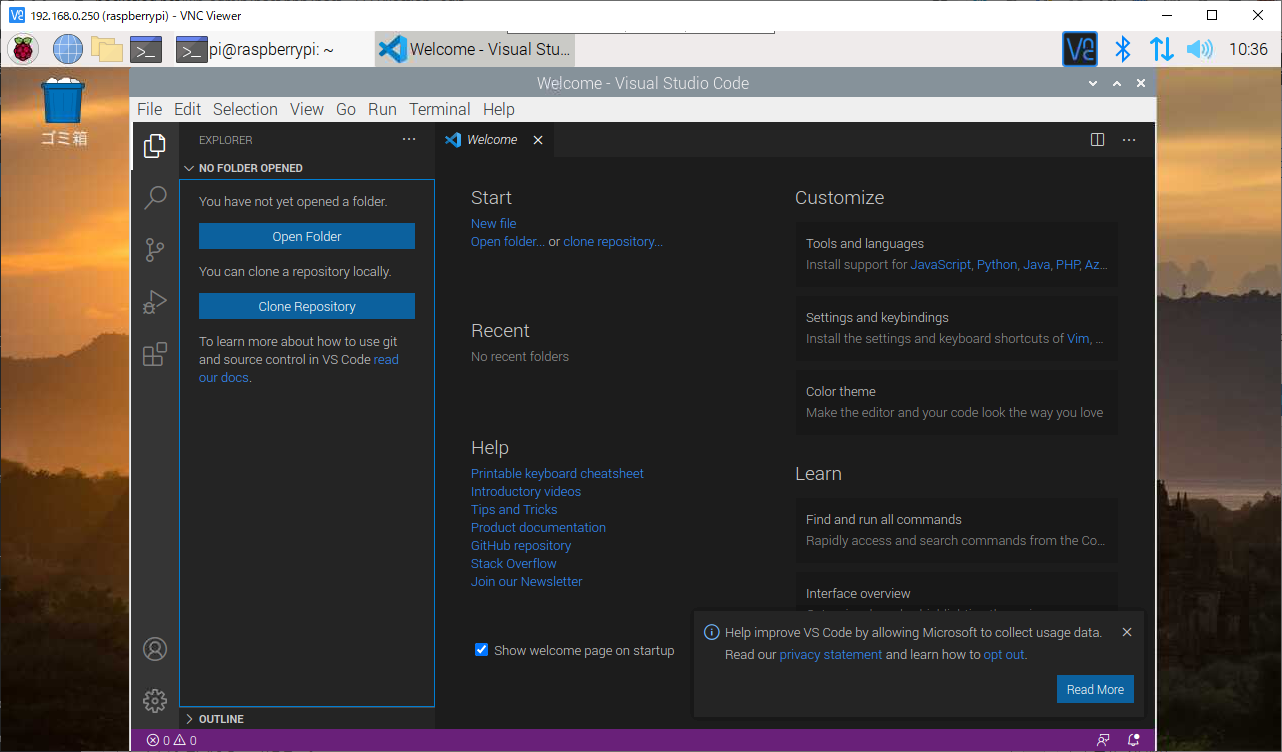Open the Terminal menu
The height and width of the screenshot is (752, 1282).
click(x=439, y=109)
